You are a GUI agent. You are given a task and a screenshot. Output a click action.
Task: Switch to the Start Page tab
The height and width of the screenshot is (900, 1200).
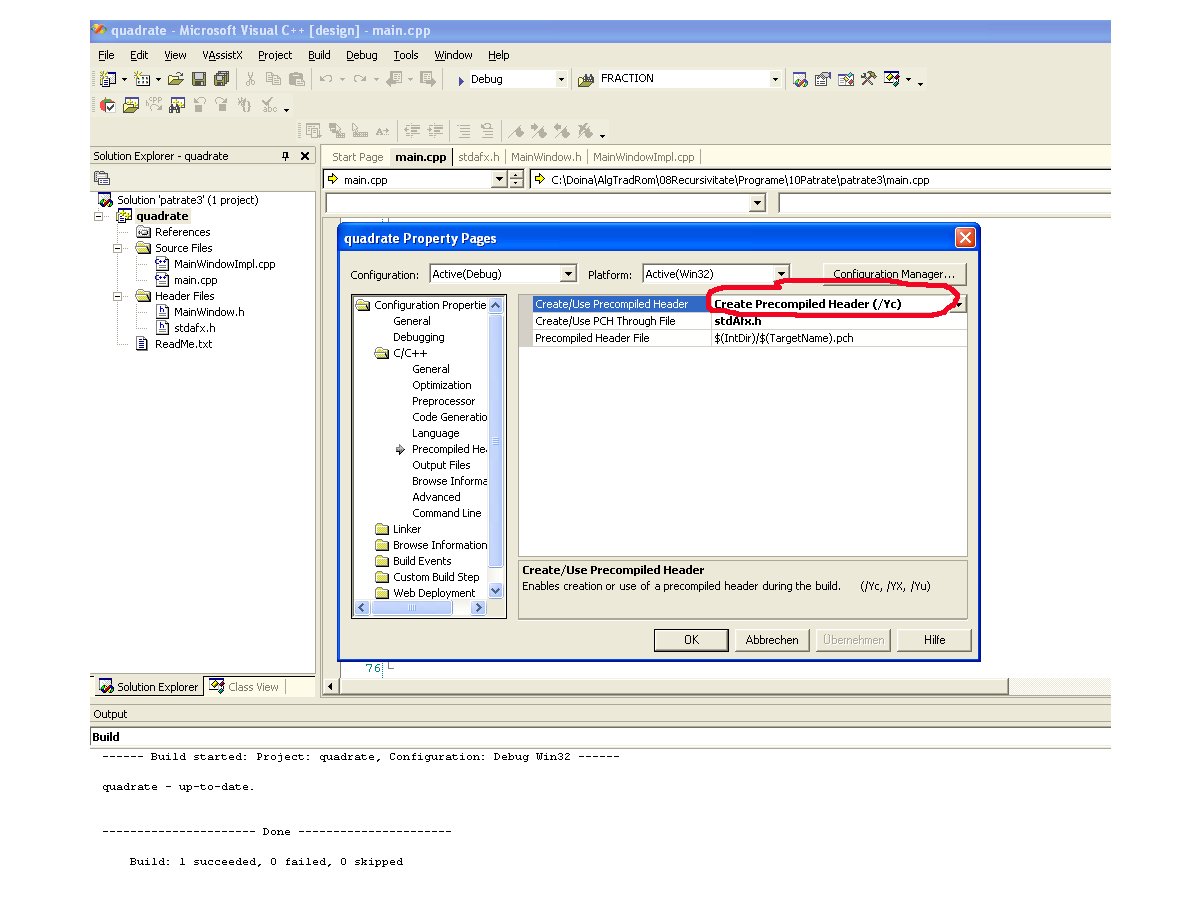click(357, 157)
